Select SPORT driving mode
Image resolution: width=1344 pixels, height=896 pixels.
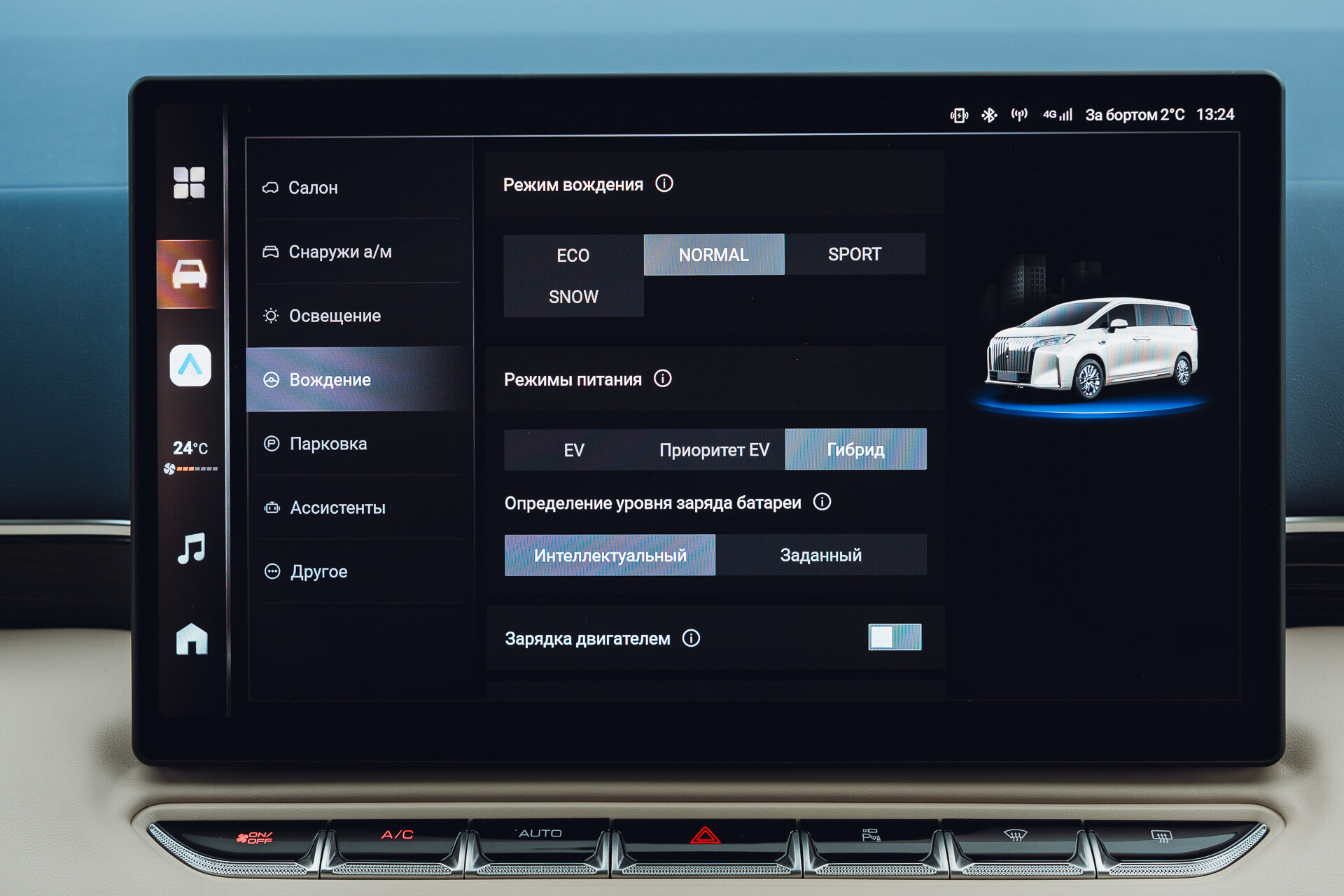pos(854,254)
